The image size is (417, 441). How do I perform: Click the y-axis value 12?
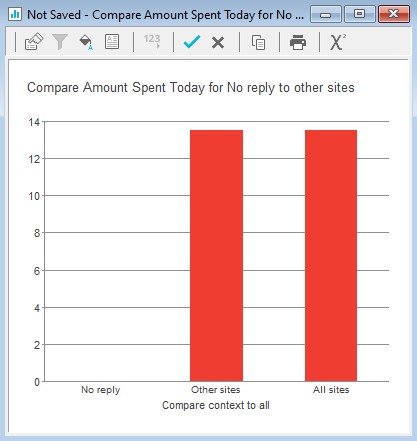(x=34, y=159)
